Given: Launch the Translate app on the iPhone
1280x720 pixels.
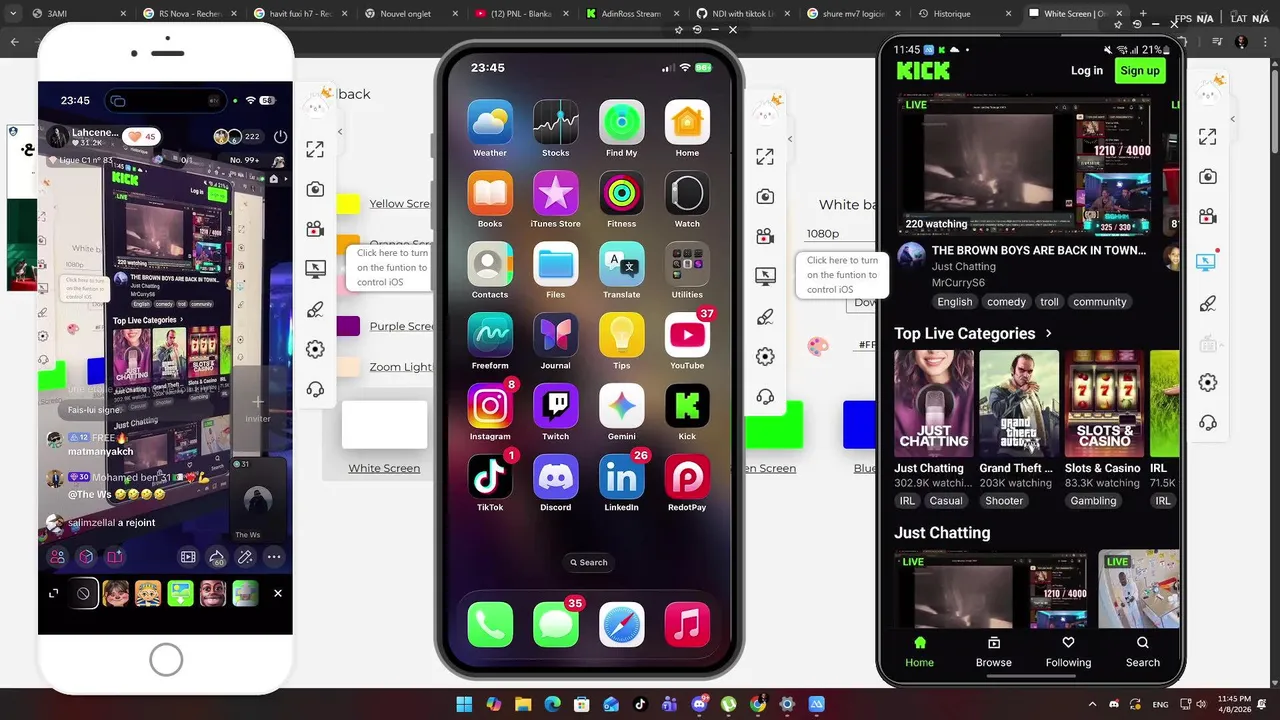Looking at the screenshot, I should pyautogui.click(x=622, y=264).
